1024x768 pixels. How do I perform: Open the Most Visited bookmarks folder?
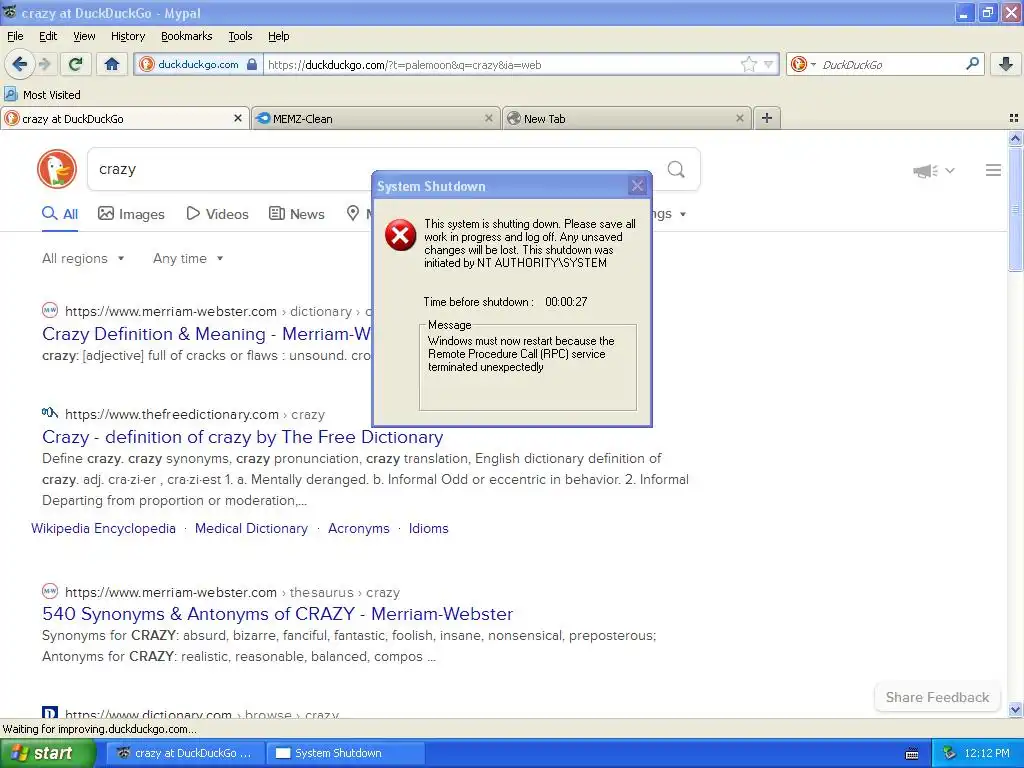click(42, 94)
